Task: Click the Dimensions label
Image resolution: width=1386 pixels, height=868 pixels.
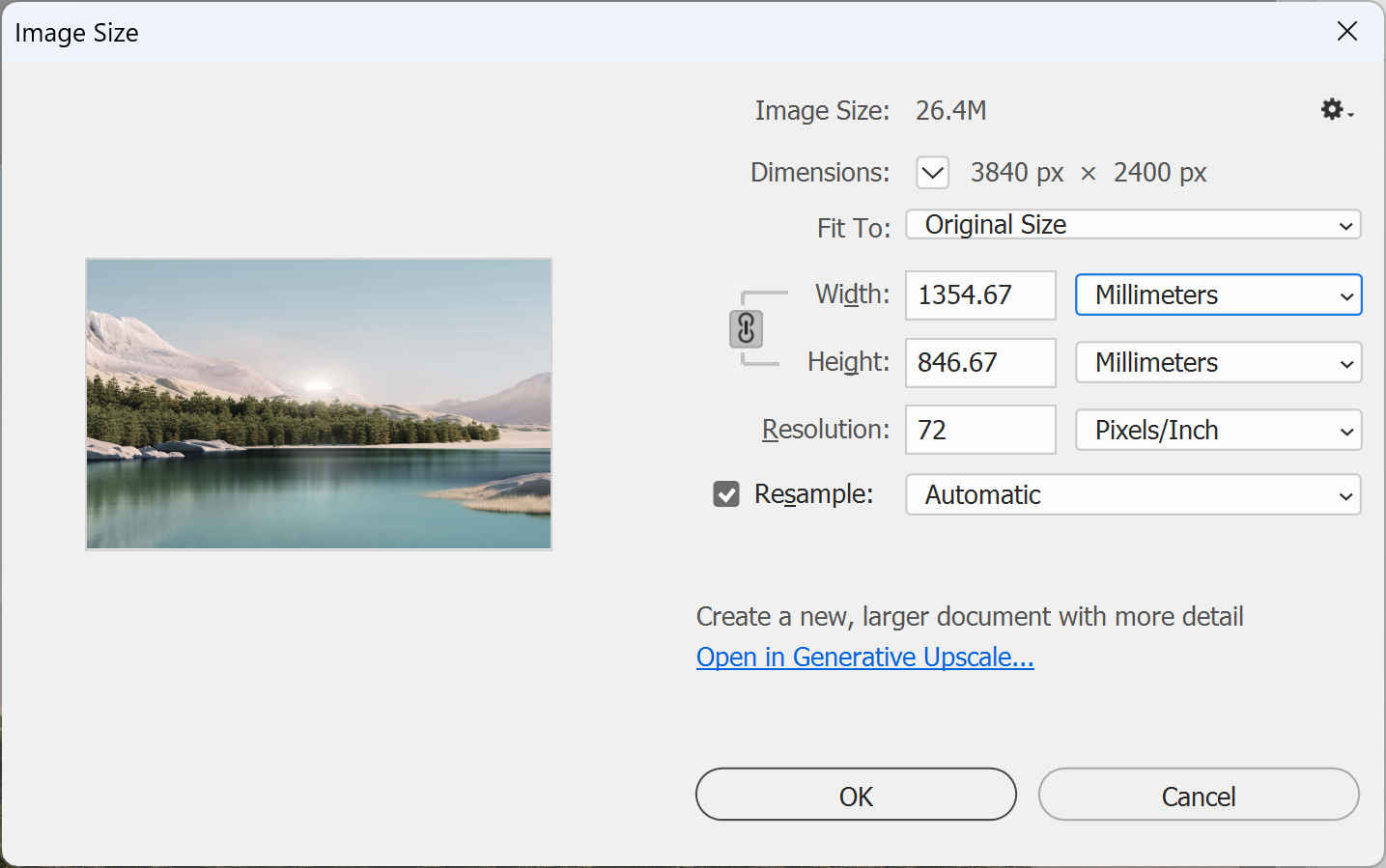Action: (820, 173)
